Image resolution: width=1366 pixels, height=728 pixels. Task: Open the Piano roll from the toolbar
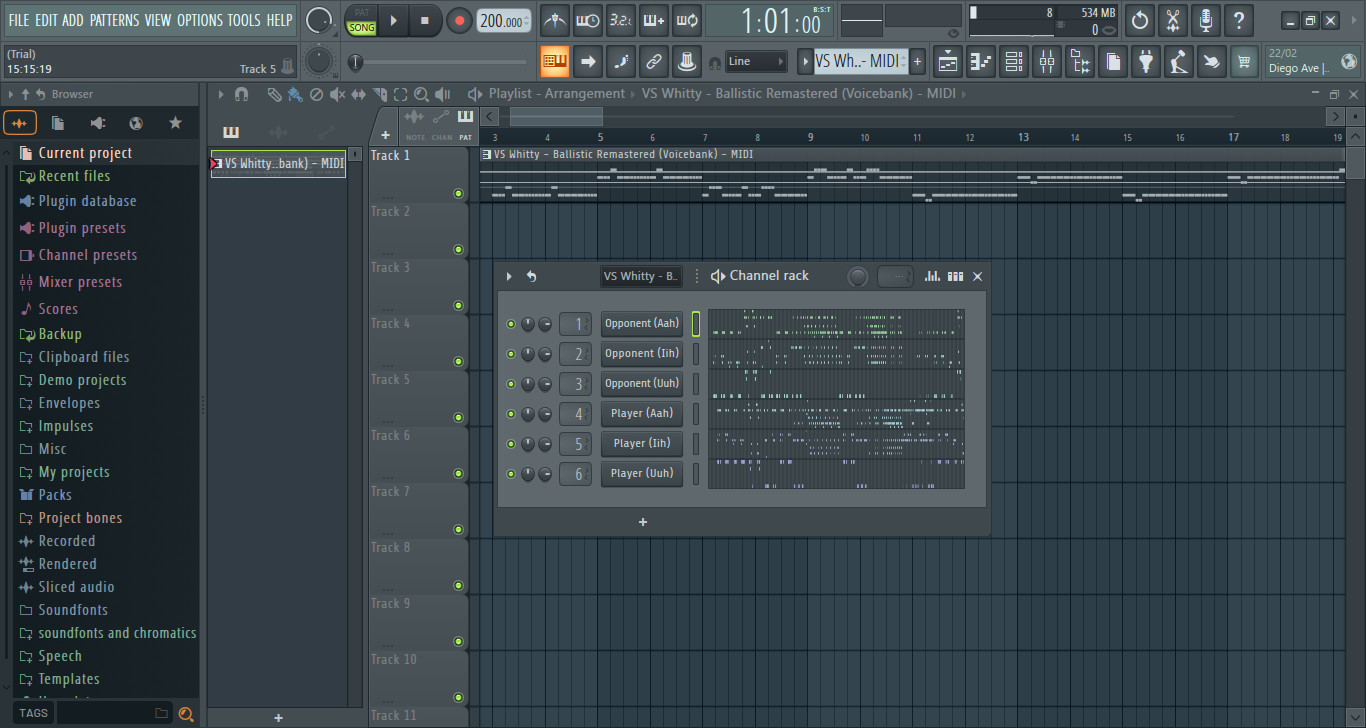tap(981, 62)
